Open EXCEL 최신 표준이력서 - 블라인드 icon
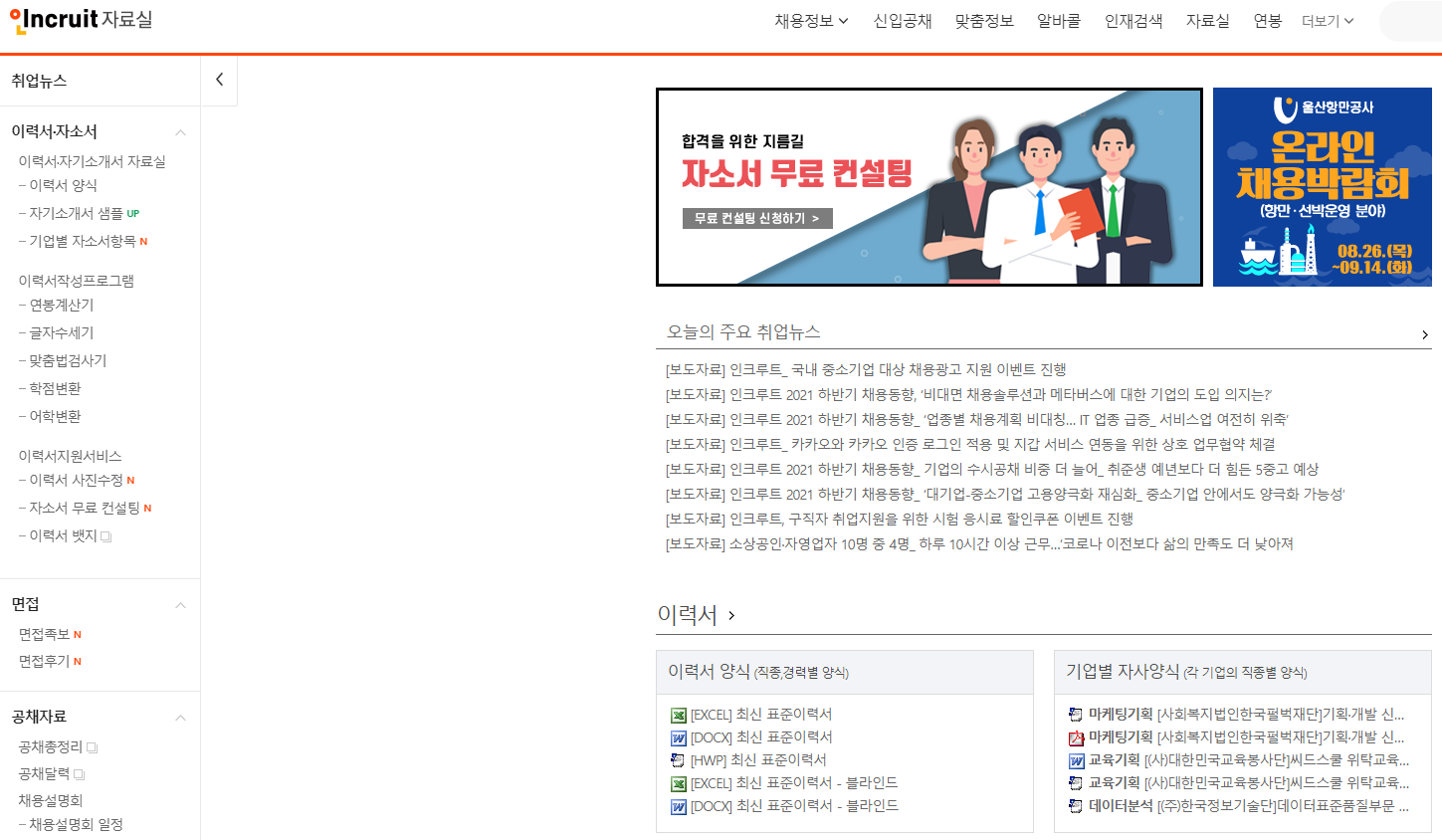 679,783
